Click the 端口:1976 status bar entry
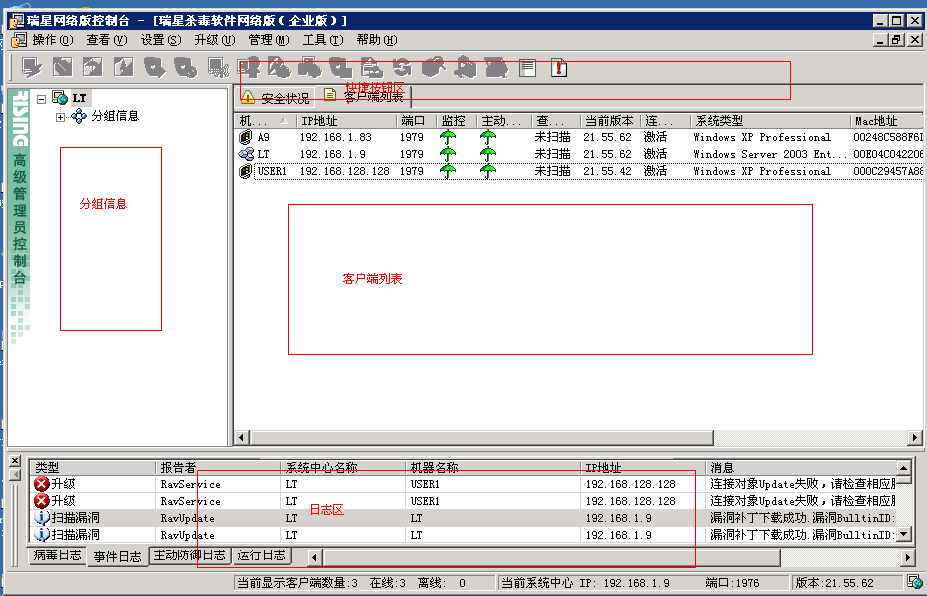This screenshot has width=927, height=596. click(x=732, y=583)
